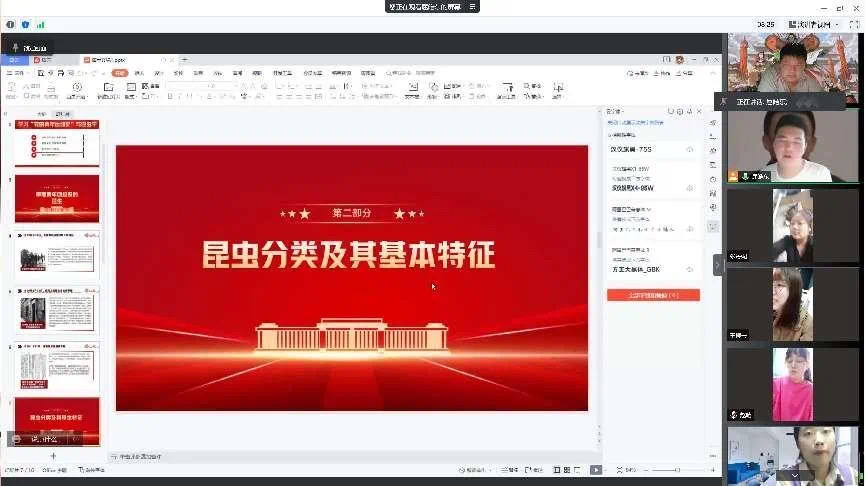Toggle eye icon beside 汉仪旗黑-75S font
Viewport: 865px width, 486px height.
[x=690, y=149]
